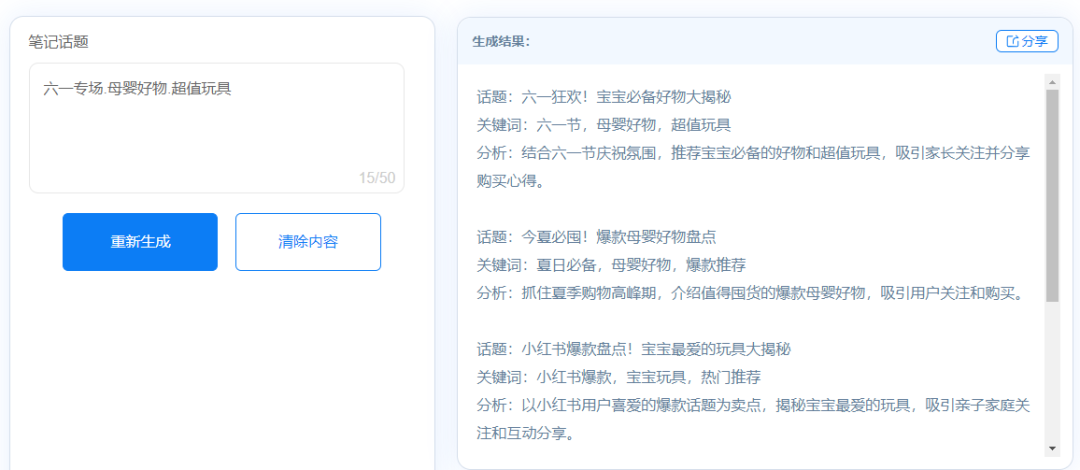The height and width of the screenshot is (470, 1080).
Task: Click the 生成结果 heading
Action: (501, 41)
